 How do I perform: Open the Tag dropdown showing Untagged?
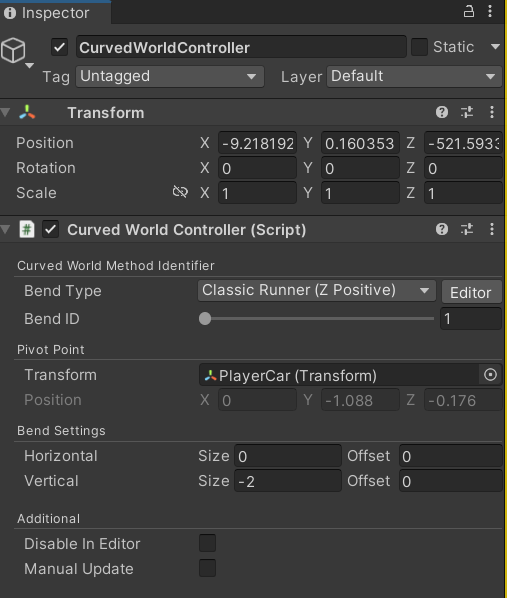click(170, 77)
